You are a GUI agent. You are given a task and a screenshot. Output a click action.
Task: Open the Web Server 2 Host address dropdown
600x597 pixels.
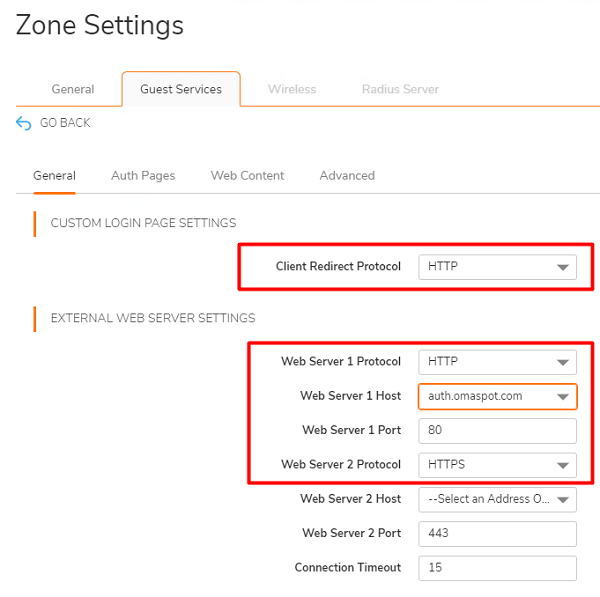(x=497, y=498)
